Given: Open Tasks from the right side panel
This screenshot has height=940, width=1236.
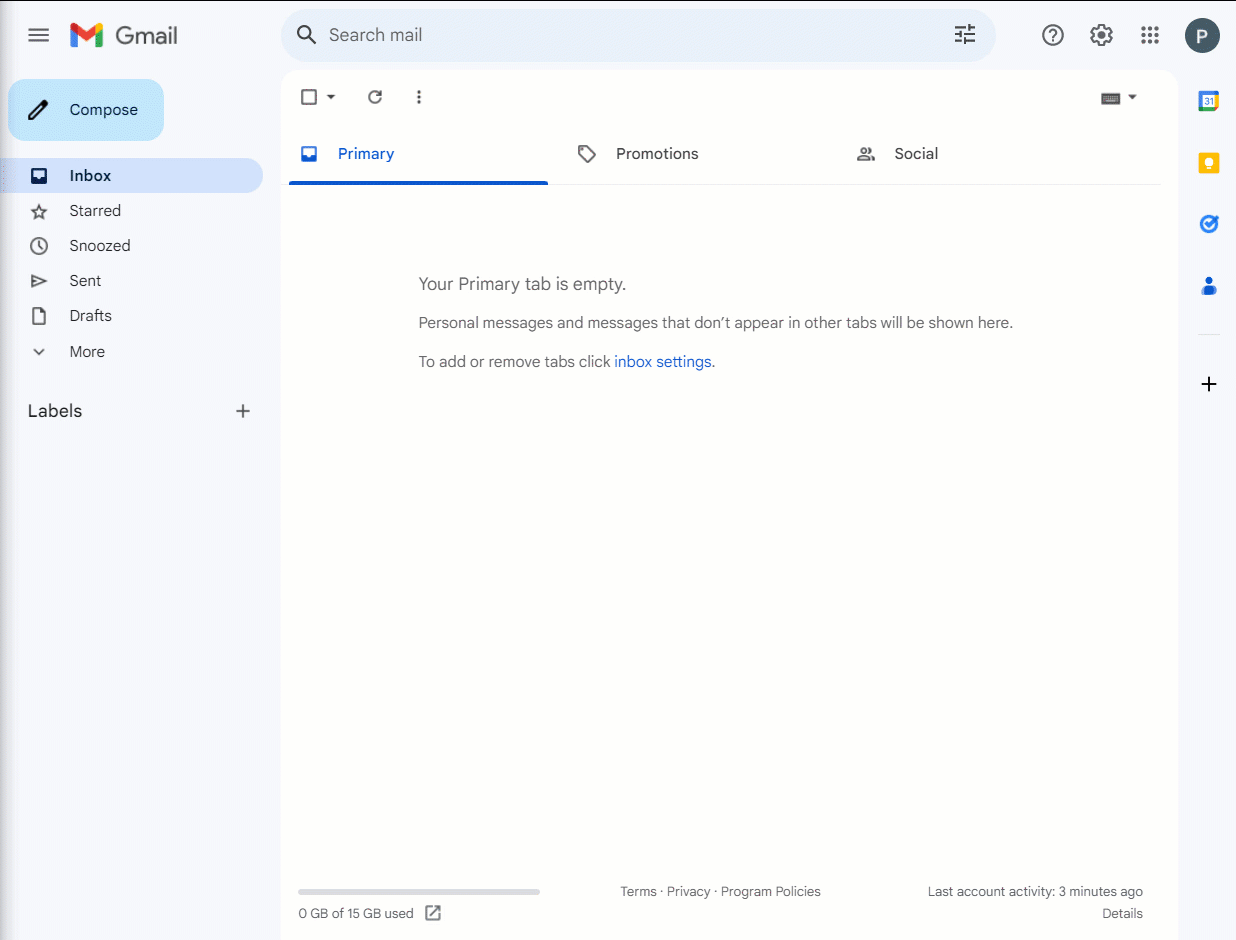Looking at the screenshot, I should tap(1208, 224).
